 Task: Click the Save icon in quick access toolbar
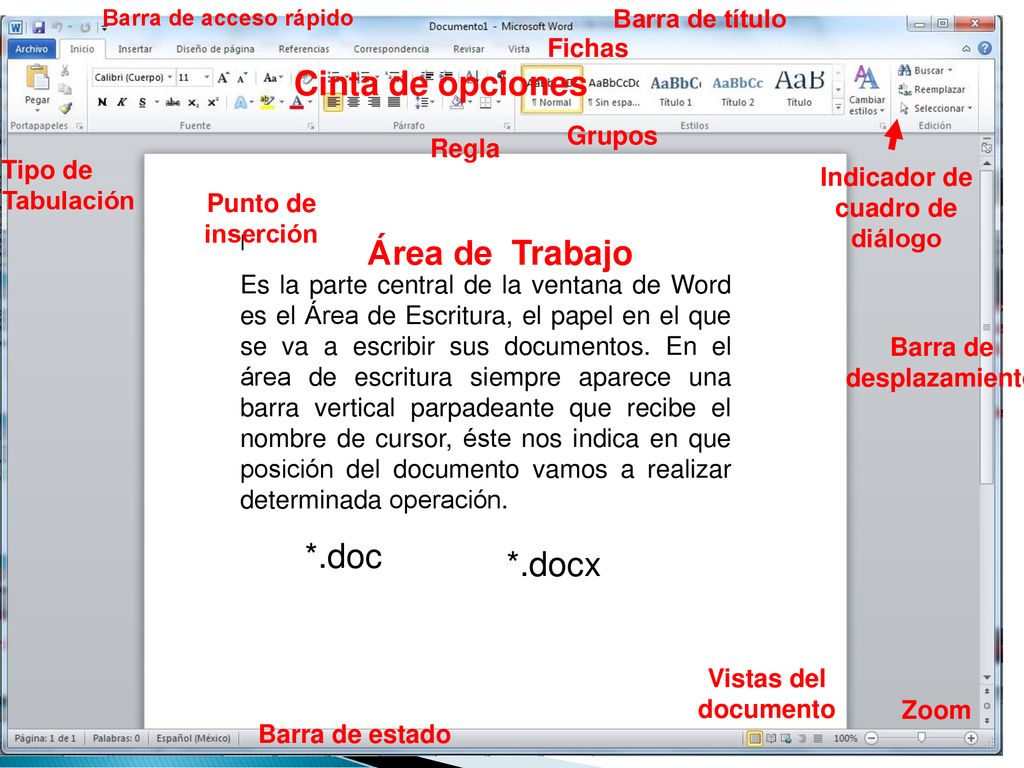point(39,27)
